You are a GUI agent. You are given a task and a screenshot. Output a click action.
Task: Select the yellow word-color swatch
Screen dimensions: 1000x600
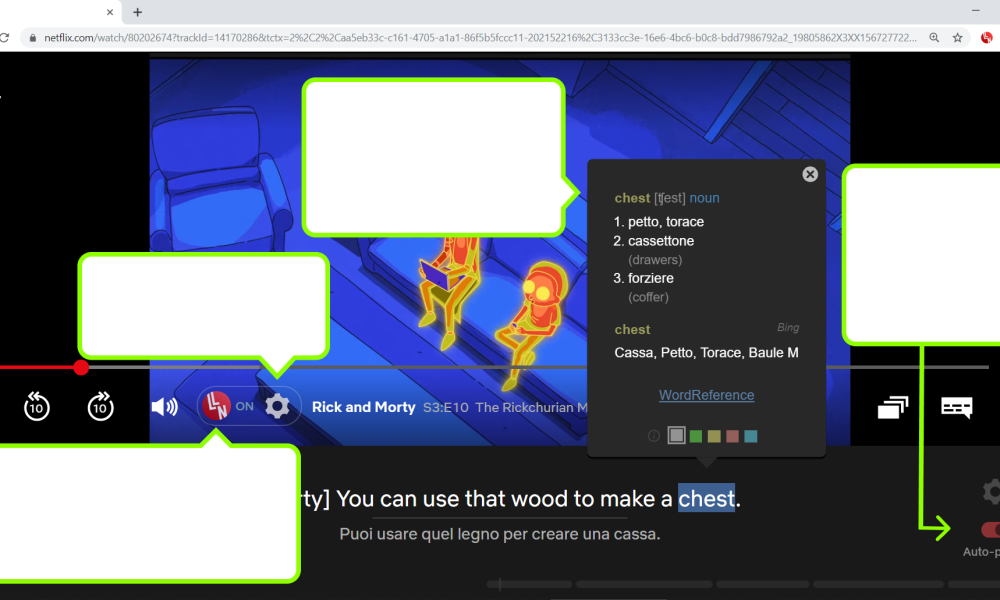click(x=714, y=436)
